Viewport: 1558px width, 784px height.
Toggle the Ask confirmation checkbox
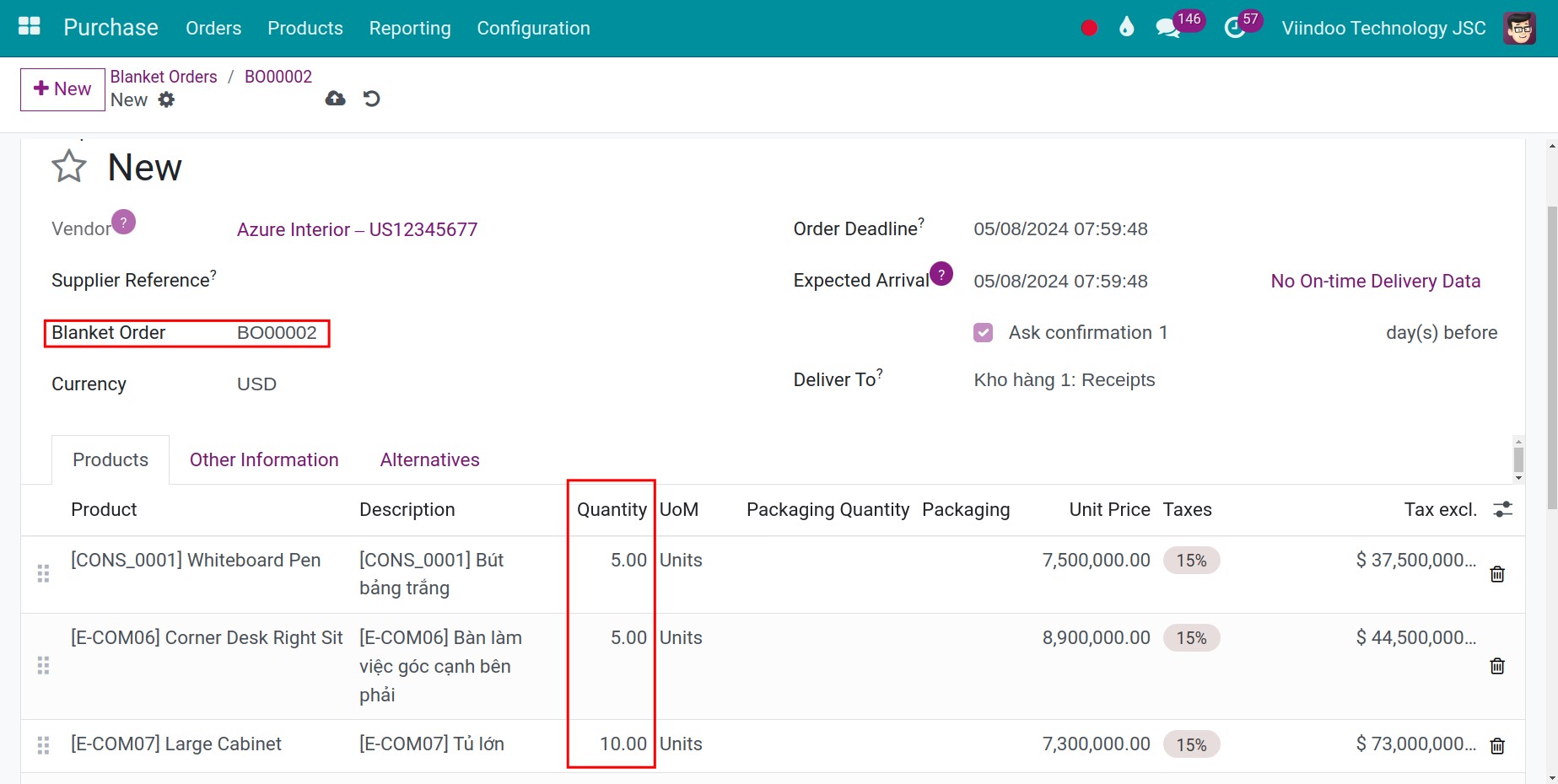(983, 332)
